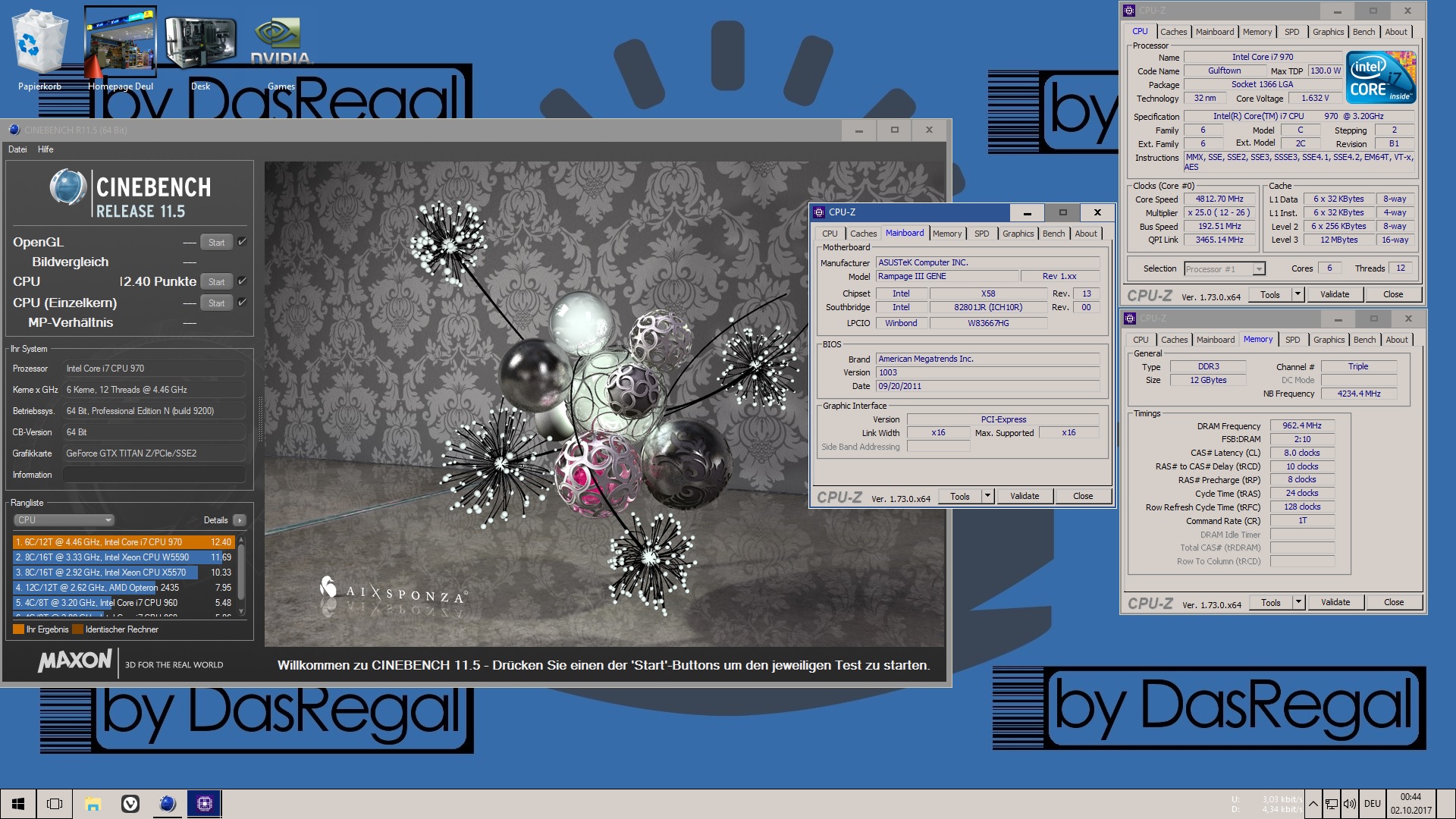Switch to Cinebench via taskbar icon

click(168, 804)
